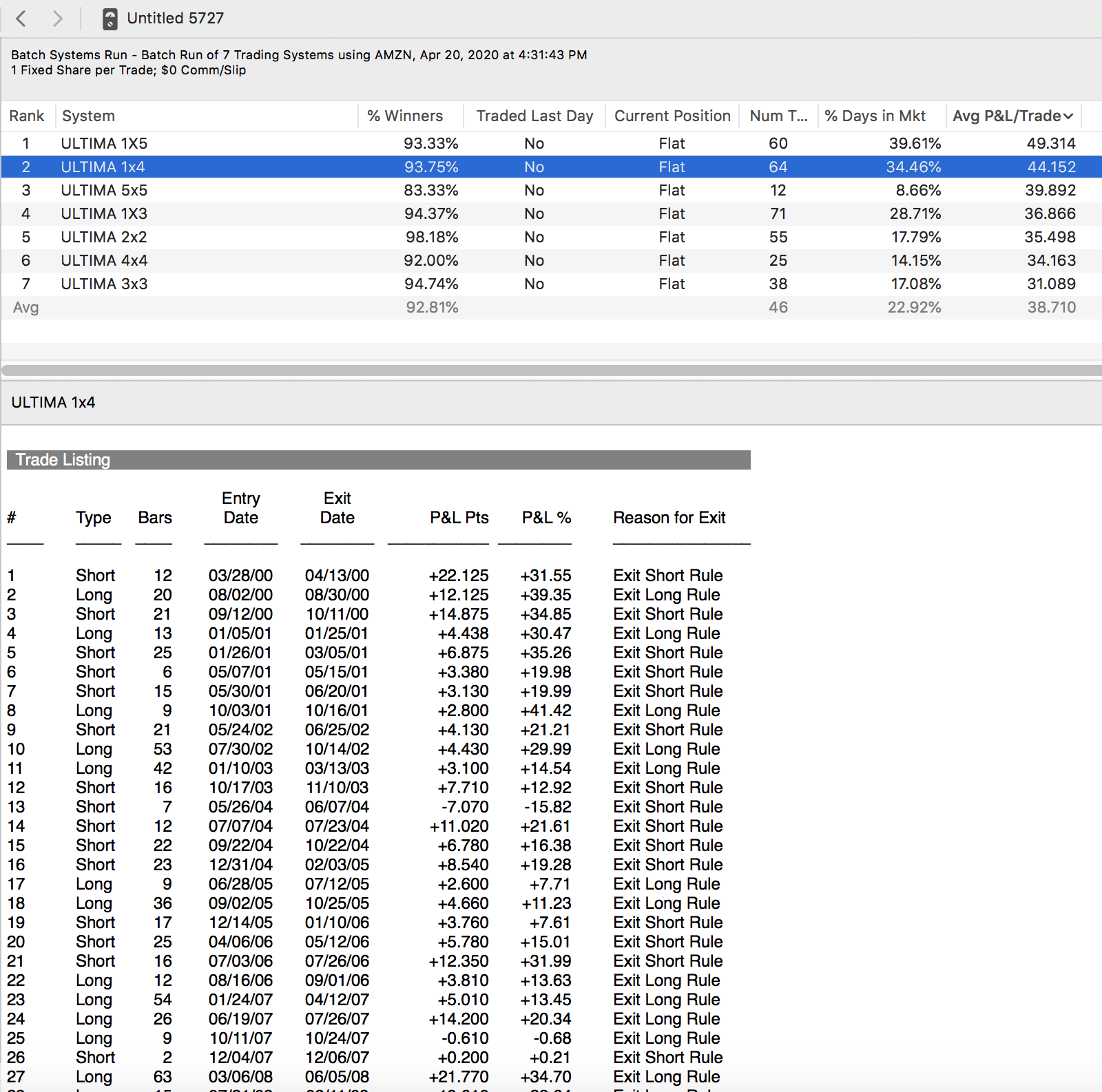Sort by the System column header
Viewport: 1102px width, 1092px height.
pos(88,116)
